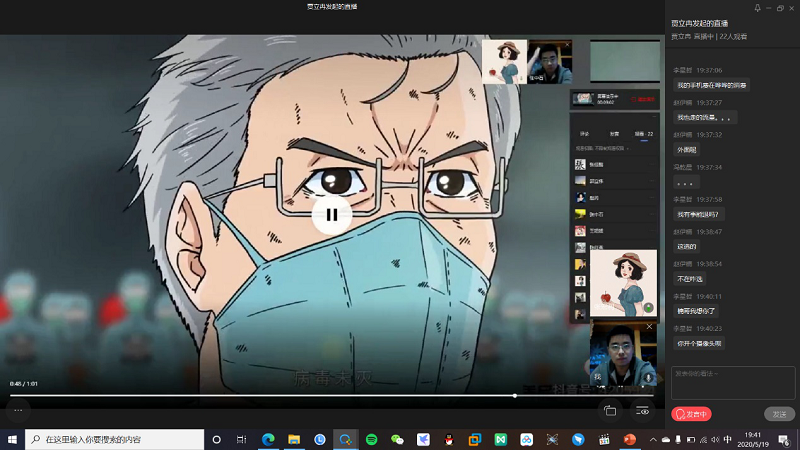
Task: Click the cartoon girl avatar thumbnail at top
Action: 504,62
